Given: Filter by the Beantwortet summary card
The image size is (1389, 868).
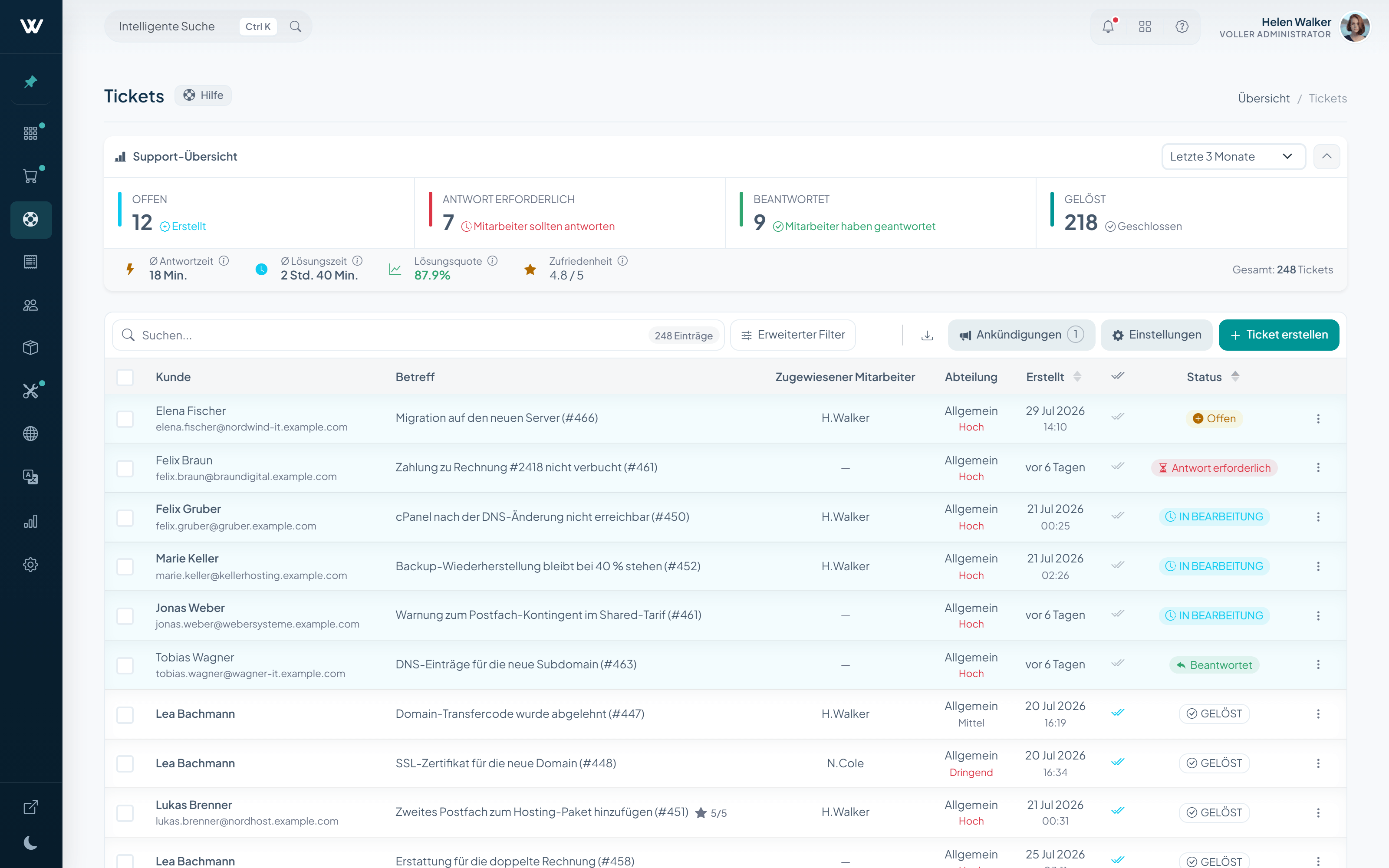Looking at the screenshot, I should [x=880, y=212].
